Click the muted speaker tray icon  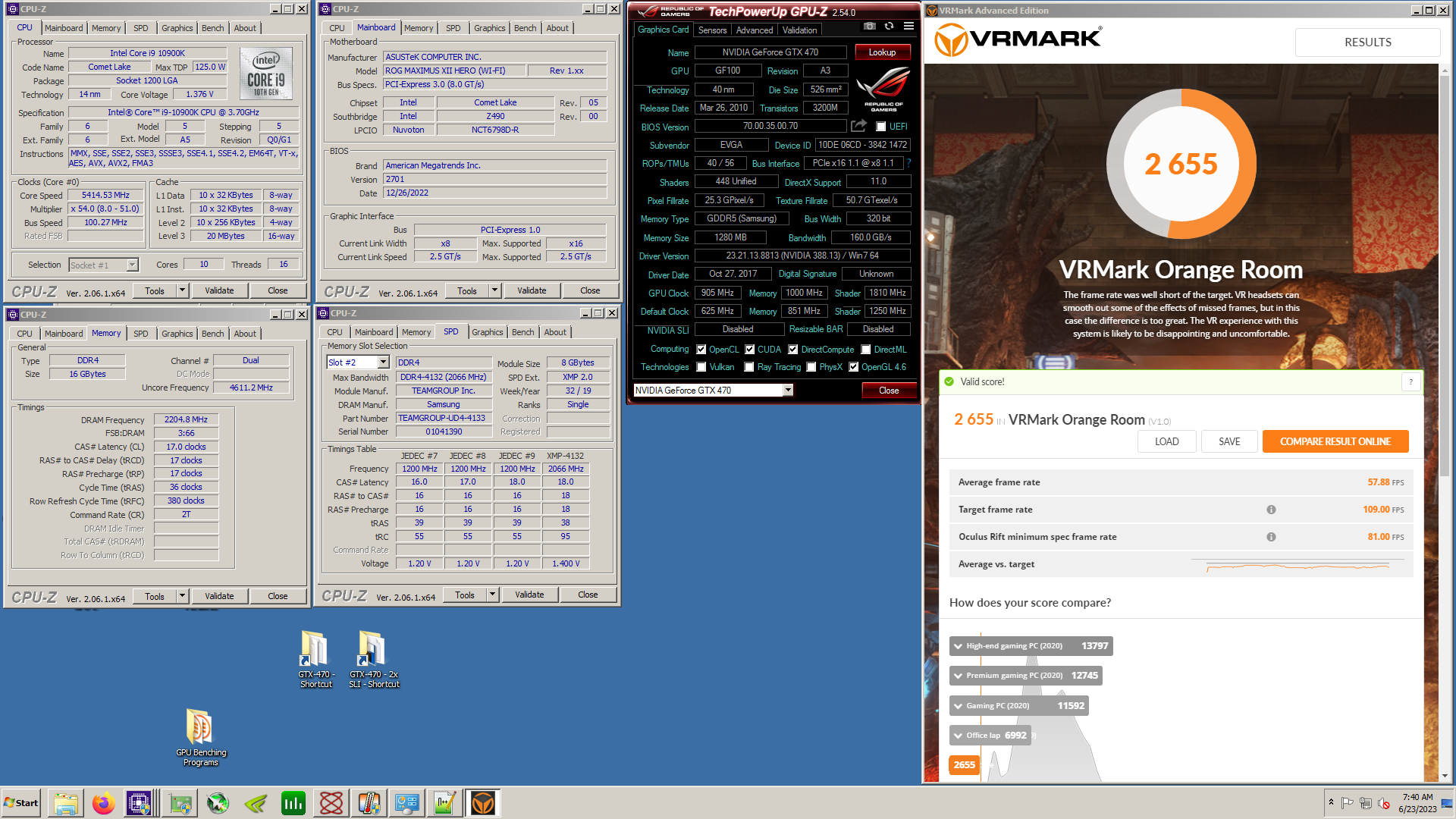tap(1384, 803)
